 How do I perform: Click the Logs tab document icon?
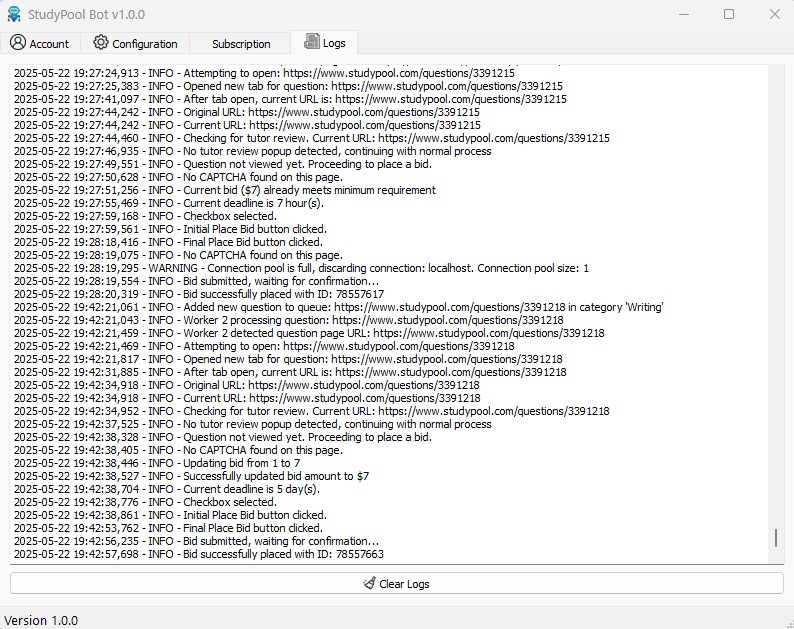tap(311, 41)
